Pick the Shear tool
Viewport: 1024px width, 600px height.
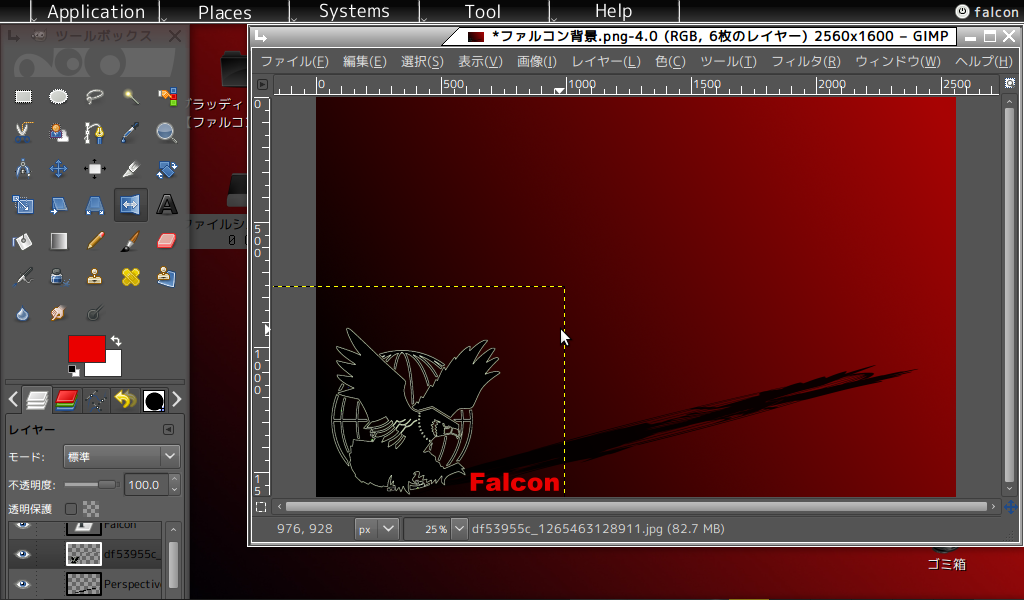pyautogui.click(x=59, y=205)
